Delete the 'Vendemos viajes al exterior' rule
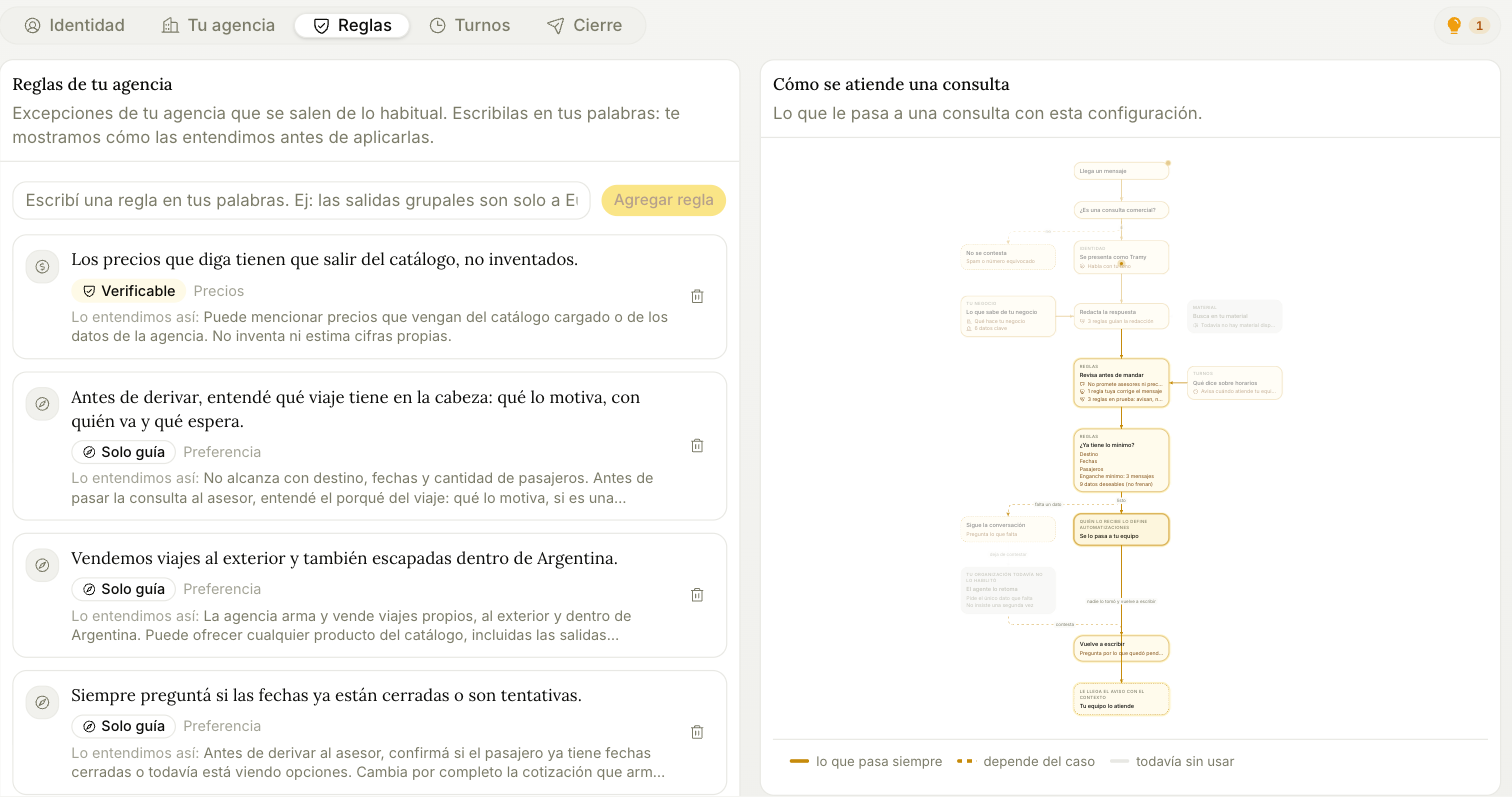1512x797 pixels. (698, 595)
